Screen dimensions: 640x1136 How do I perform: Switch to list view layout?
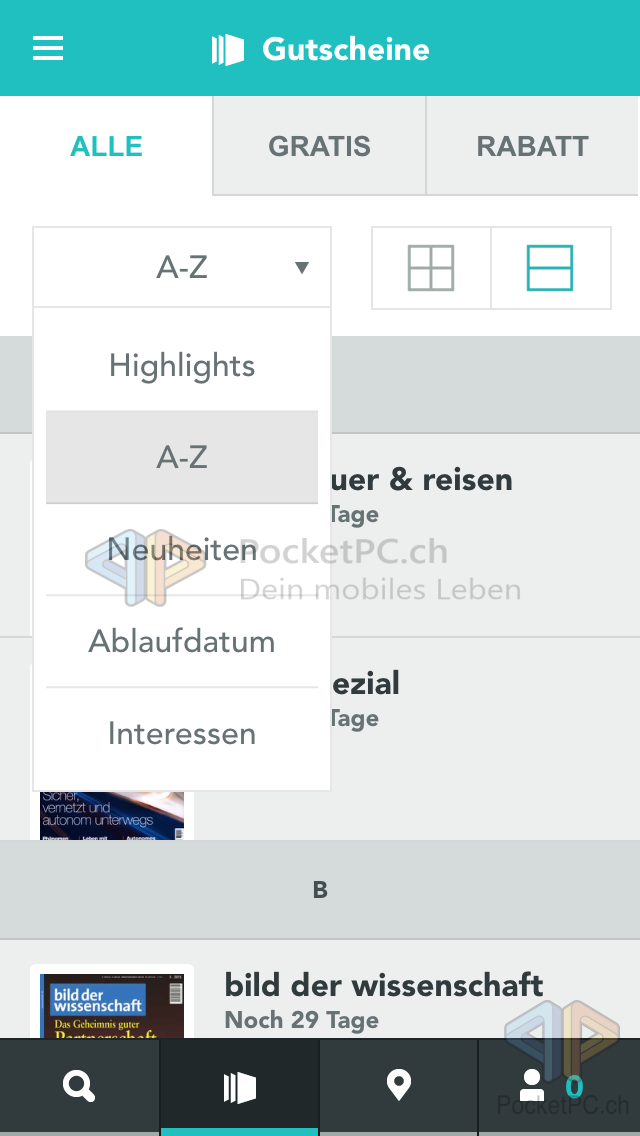pos(550,268)
